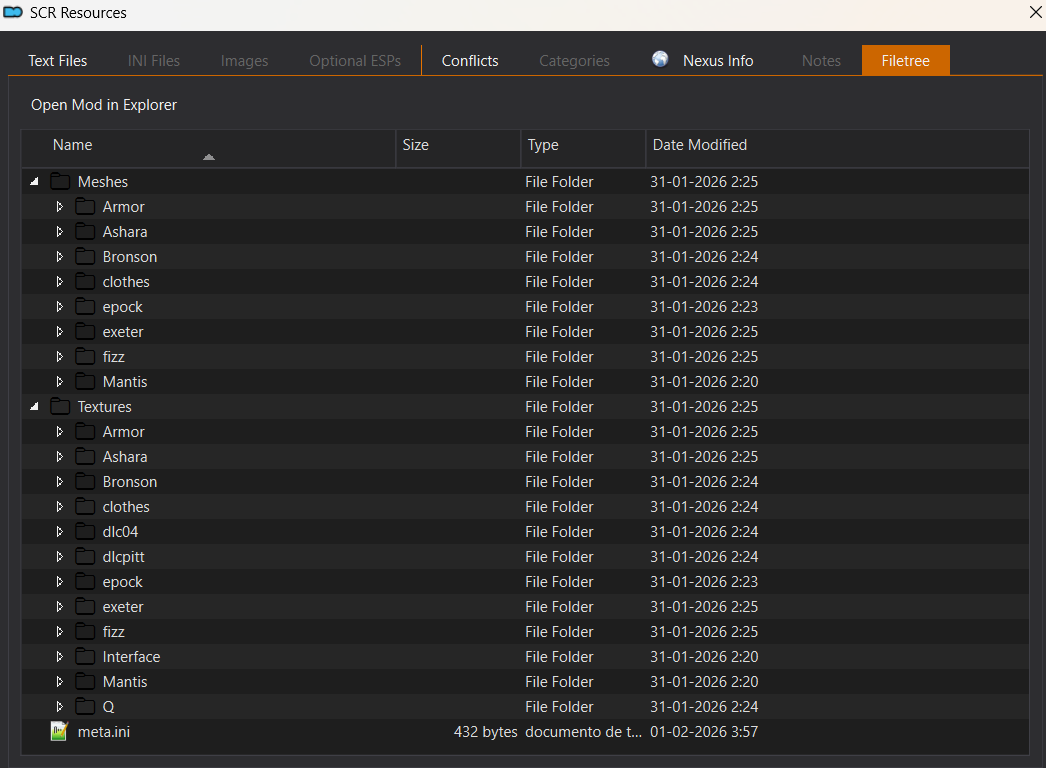Sort by the Size column header
The width and height of the screenshot is (1046, 768).
pos(458,148)
